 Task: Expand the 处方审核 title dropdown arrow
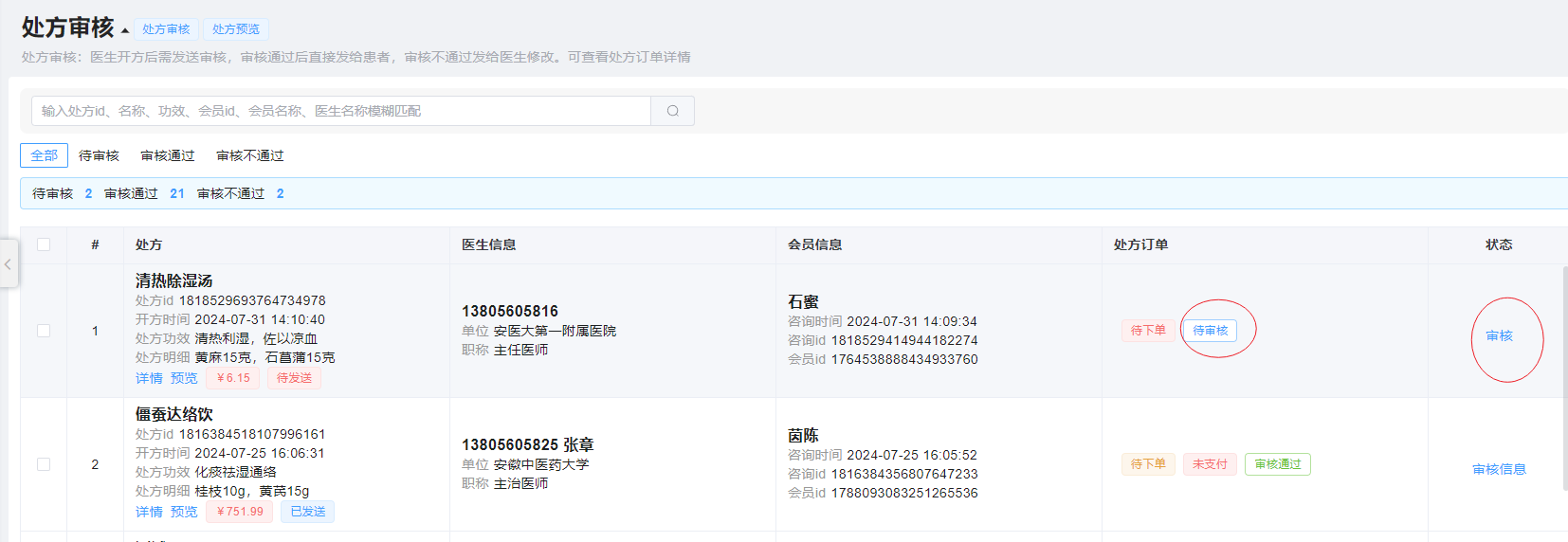[x=125, y=31]
